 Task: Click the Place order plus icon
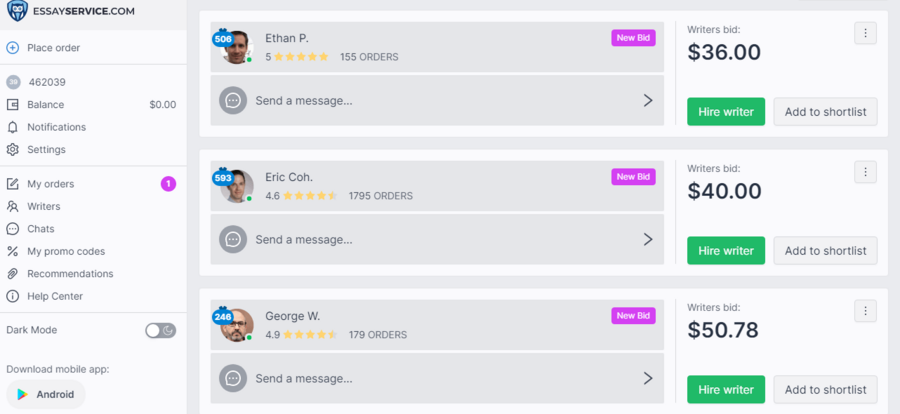click(13, 48)
